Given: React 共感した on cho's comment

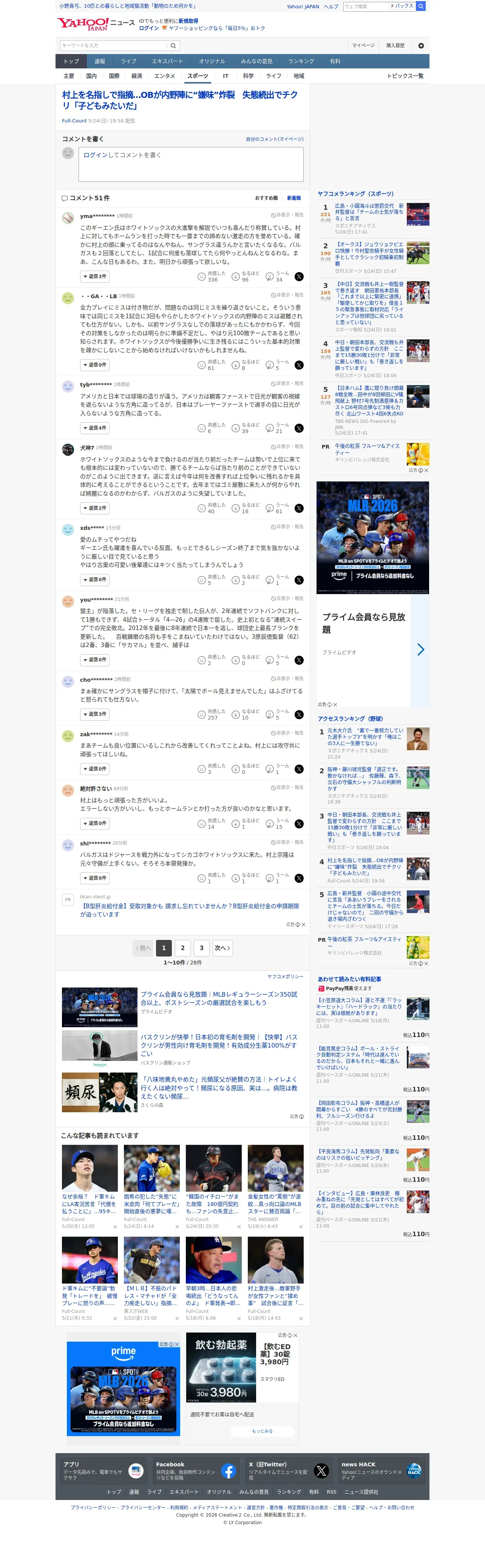Looking at the screenshot, I should (211, 715).
